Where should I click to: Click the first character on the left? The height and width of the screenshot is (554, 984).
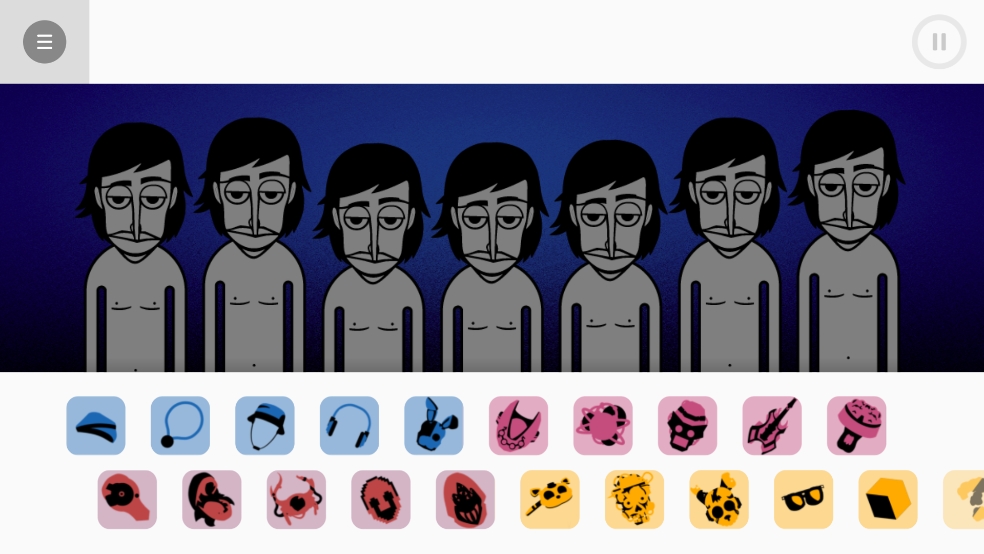pos(135,248)
